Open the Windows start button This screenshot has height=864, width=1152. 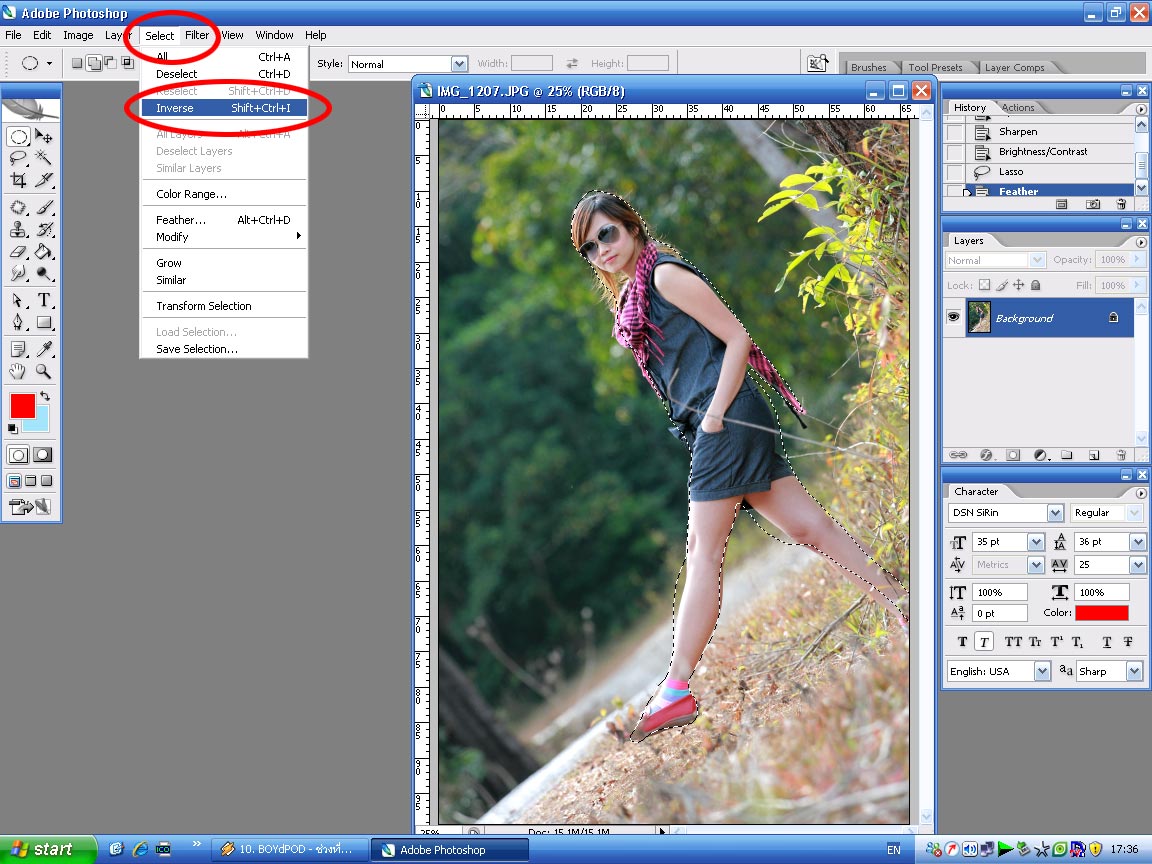click(x=48, y=849)
